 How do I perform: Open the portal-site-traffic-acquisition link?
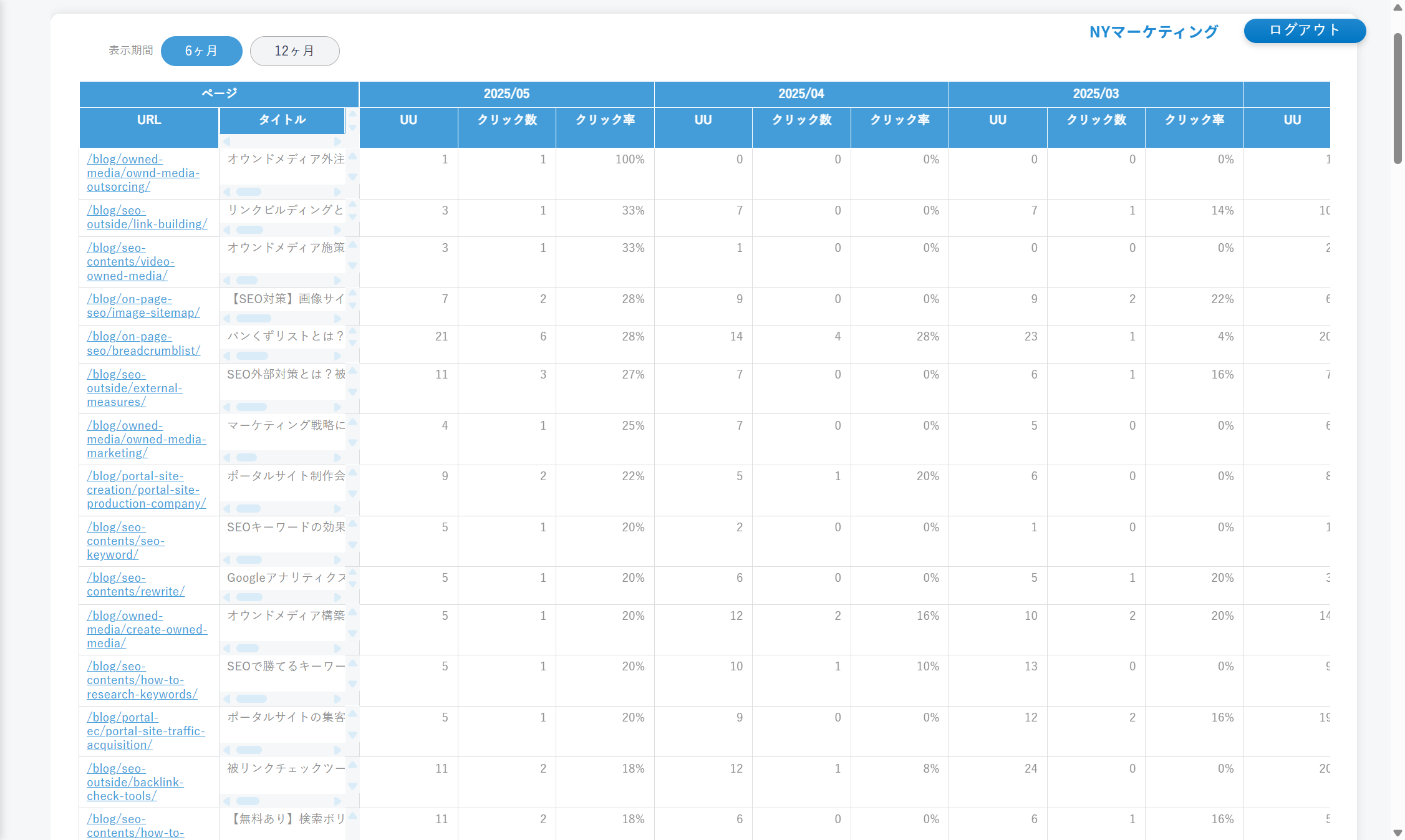146,731
